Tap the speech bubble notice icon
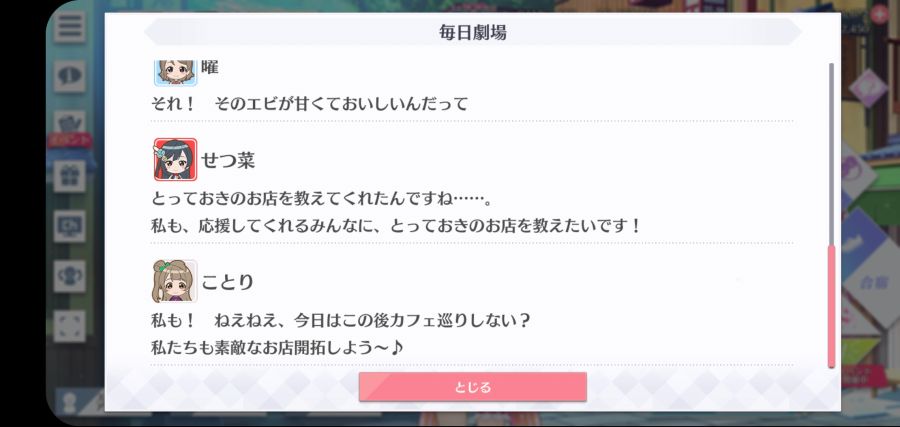 pyautogui.click(x=69, y=76)
